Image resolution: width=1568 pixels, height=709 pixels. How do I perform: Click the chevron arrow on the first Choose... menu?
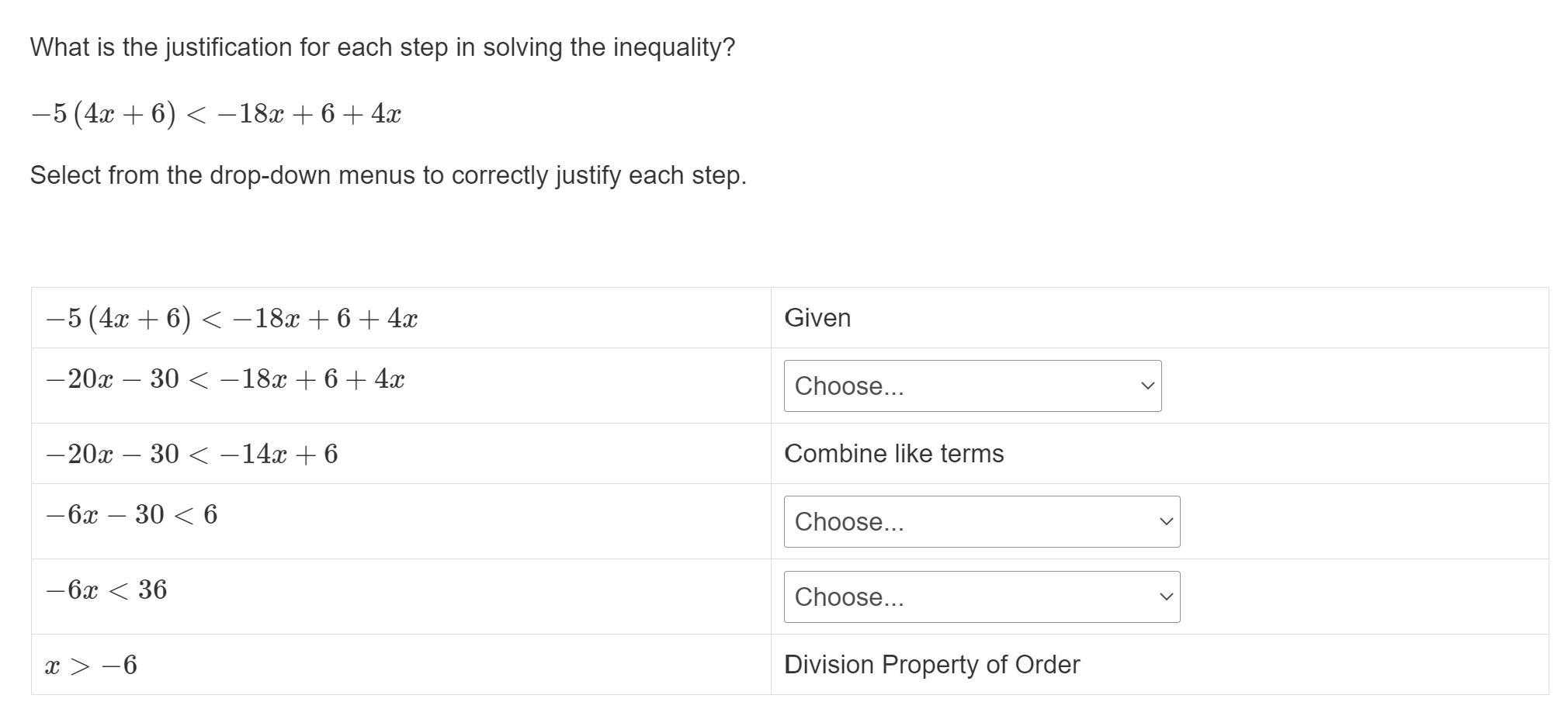1147,386
